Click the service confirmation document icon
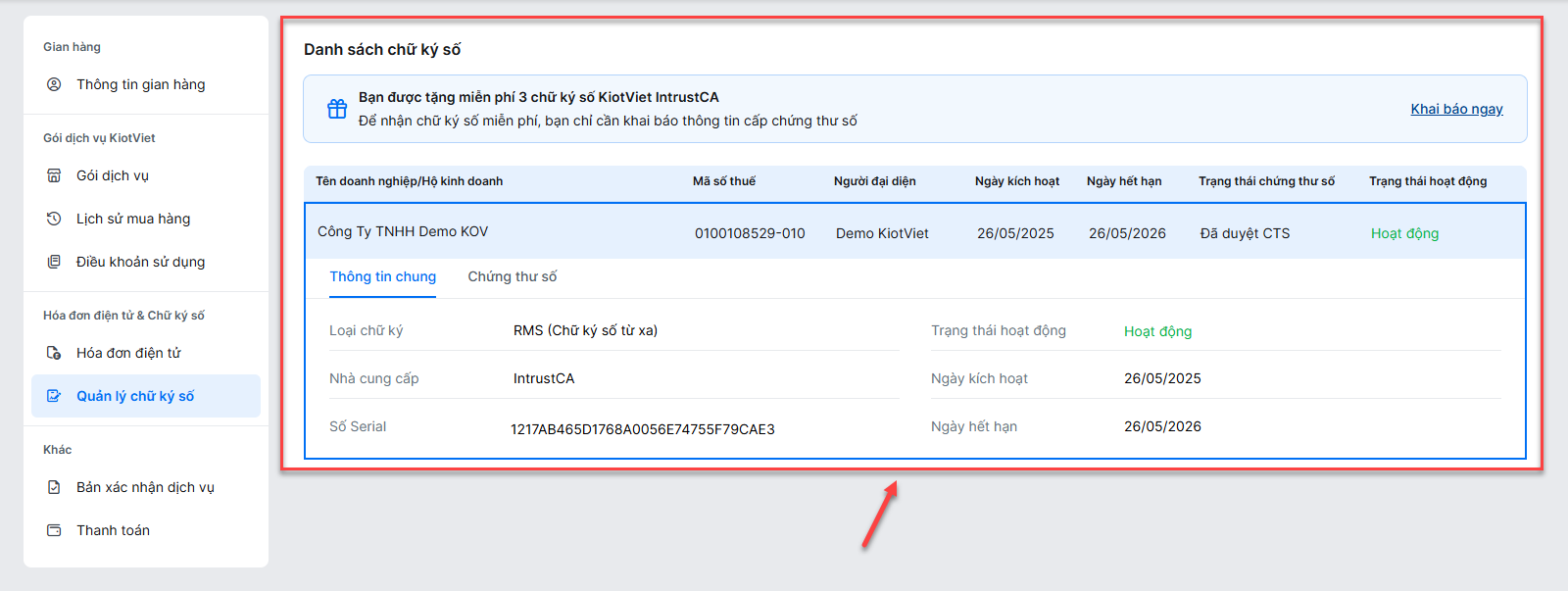The width and height of the screenshot is (1568, 591). click(54, 487)
